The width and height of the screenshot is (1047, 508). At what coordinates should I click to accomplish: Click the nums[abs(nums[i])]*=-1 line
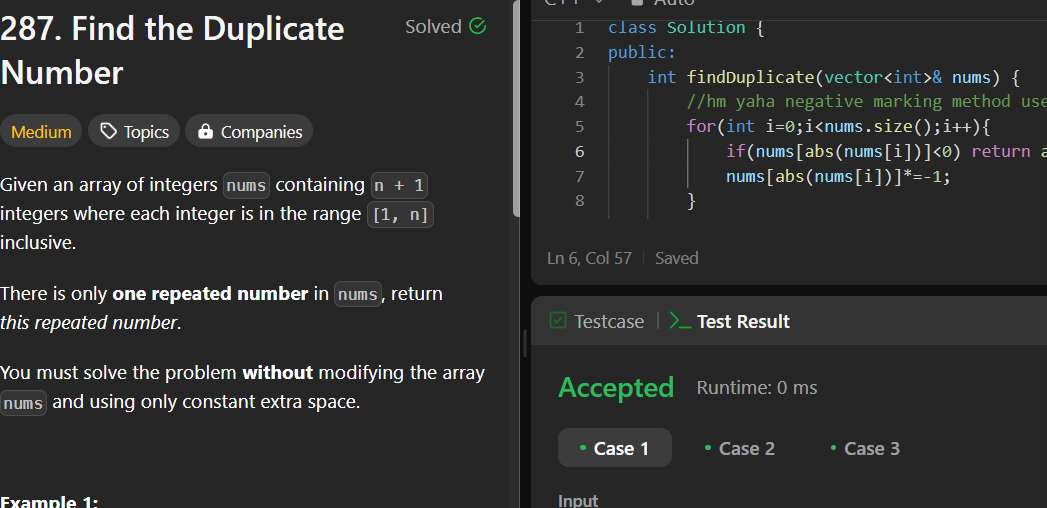(838, 176)
